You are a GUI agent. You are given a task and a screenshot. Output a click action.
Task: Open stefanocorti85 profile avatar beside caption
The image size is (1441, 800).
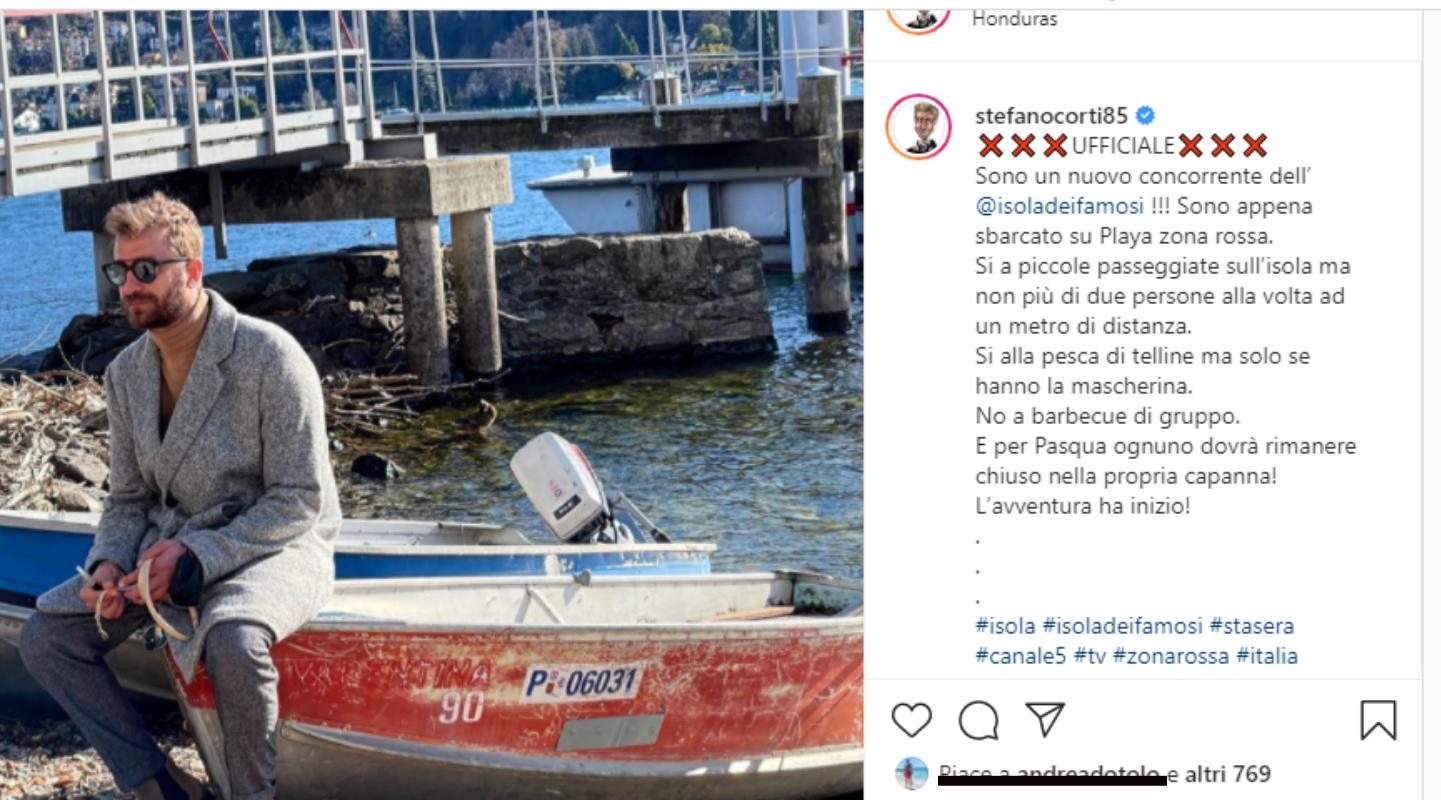[x=918, y=127]
